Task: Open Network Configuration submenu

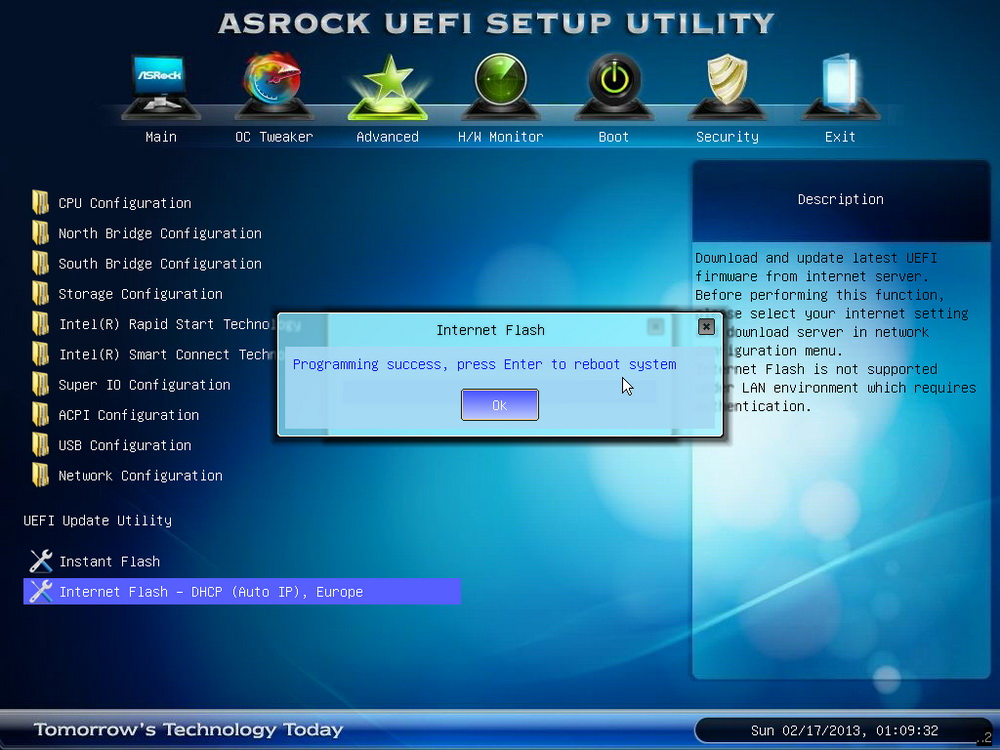Action: tap(140, 476)
